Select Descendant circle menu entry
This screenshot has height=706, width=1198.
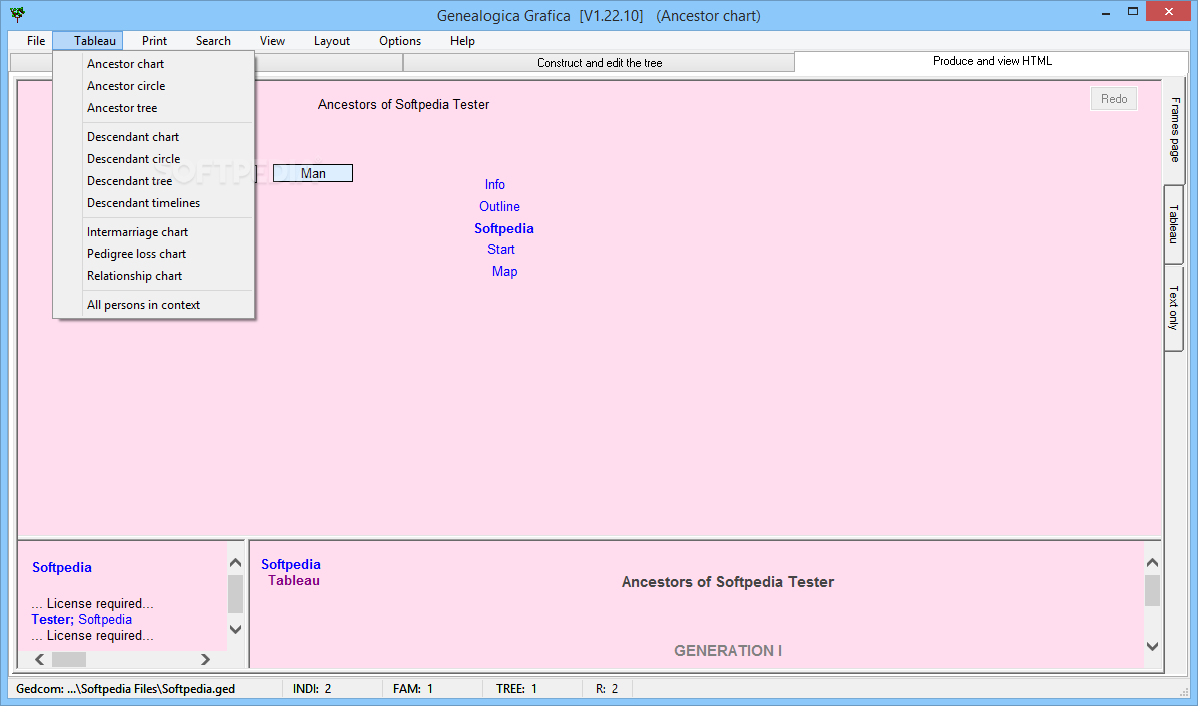154,160
